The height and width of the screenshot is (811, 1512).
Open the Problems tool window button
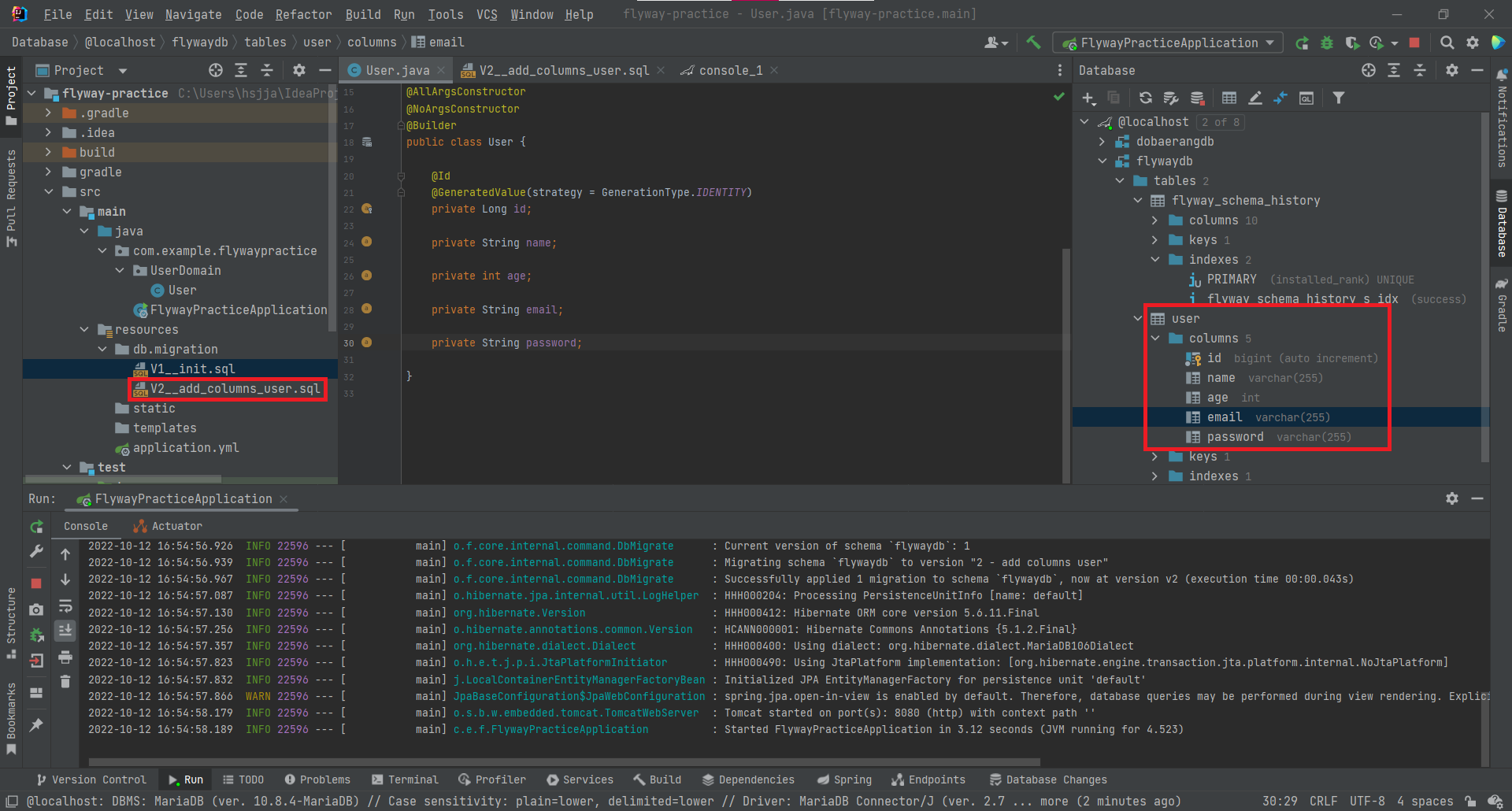click(x=317, y=780)
